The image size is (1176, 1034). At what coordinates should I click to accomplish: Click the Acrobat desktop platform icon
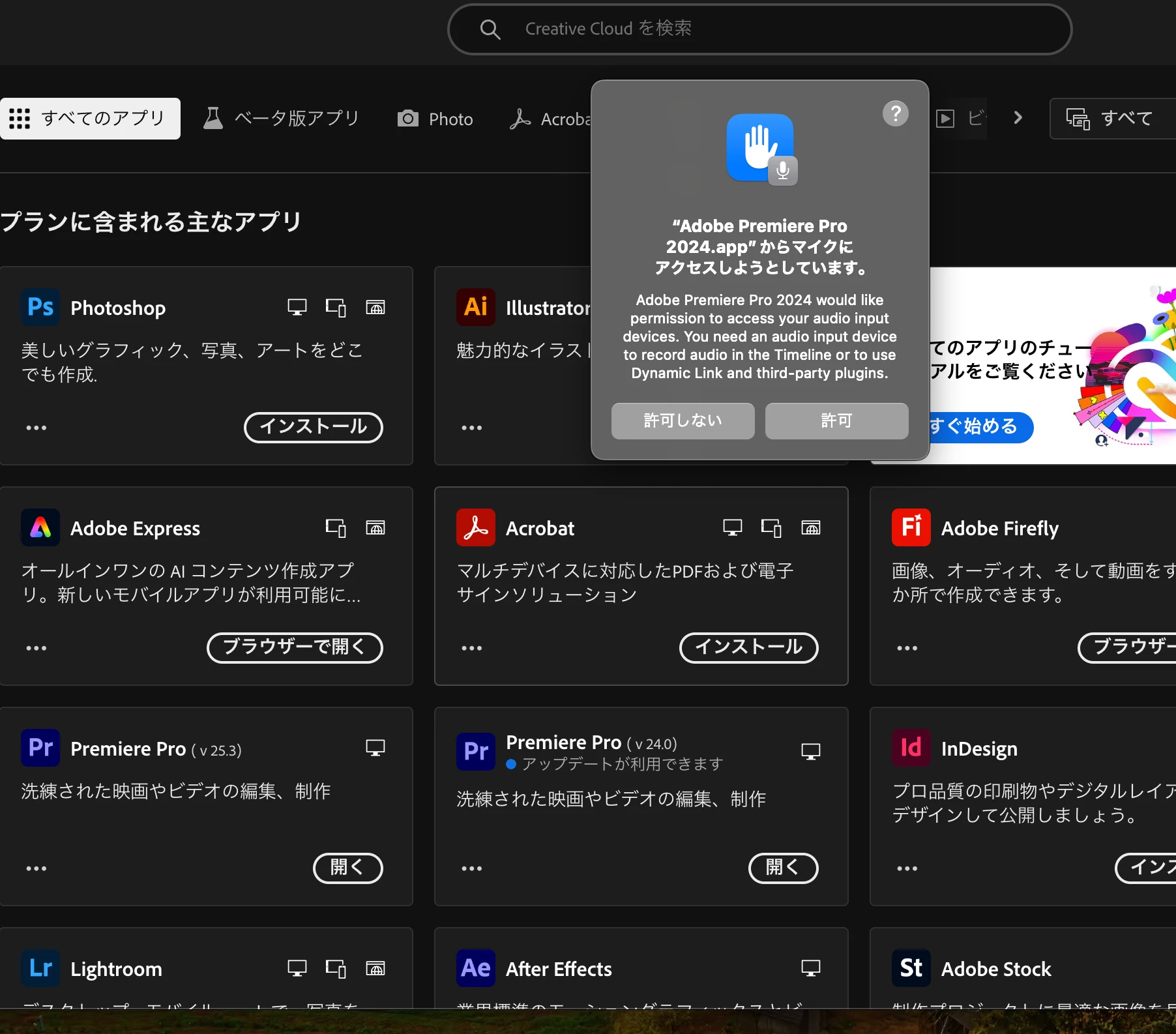[x=733, y=527]
